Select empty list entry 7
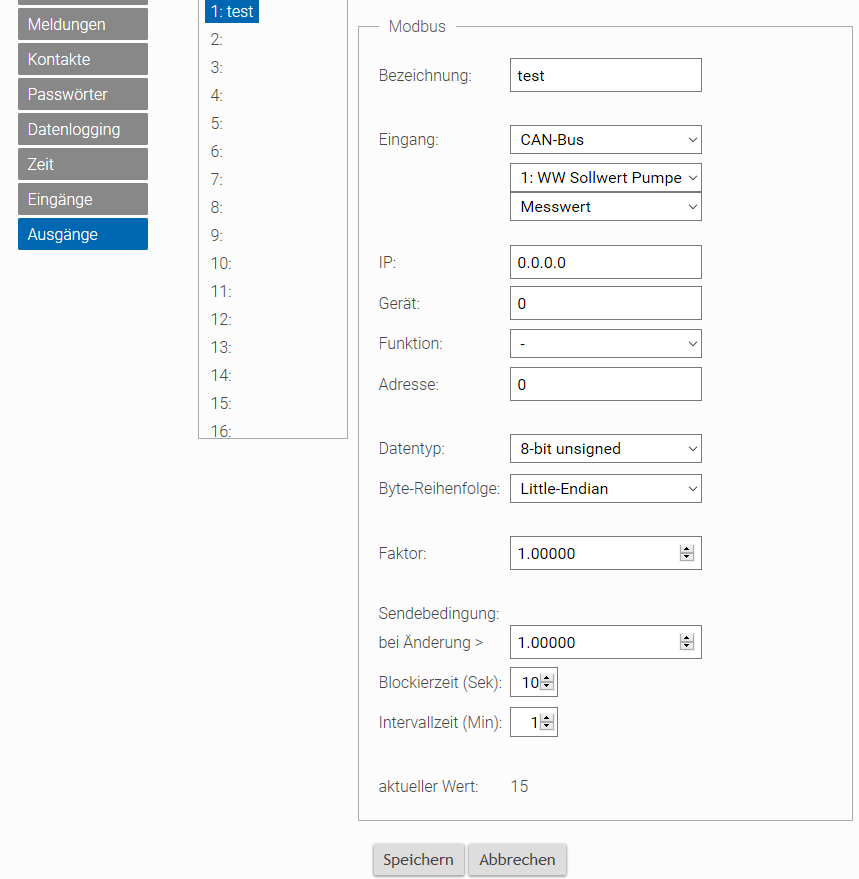Screen dimensions: 859x879 tap(216, 179)
